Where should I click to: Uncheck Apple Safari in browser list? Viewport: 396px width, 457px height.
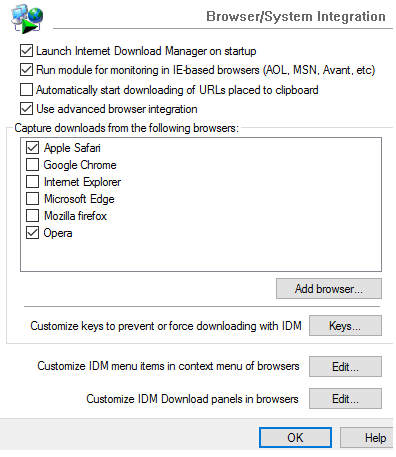point(32,148)
